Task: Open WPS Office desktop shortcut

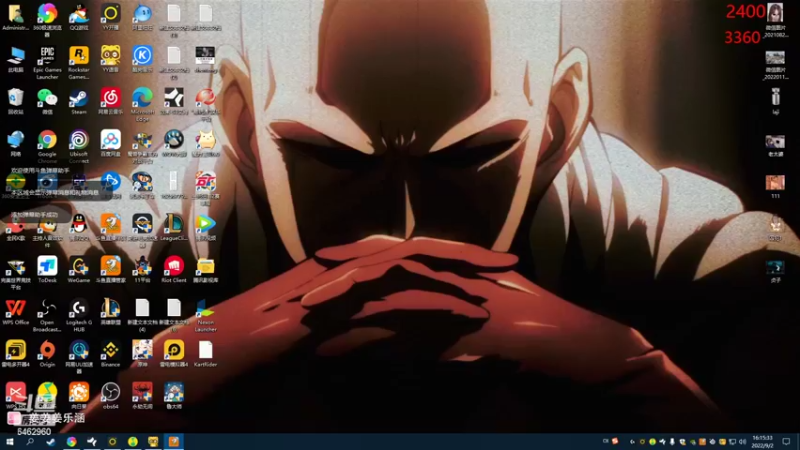Action: pos(15,311)
